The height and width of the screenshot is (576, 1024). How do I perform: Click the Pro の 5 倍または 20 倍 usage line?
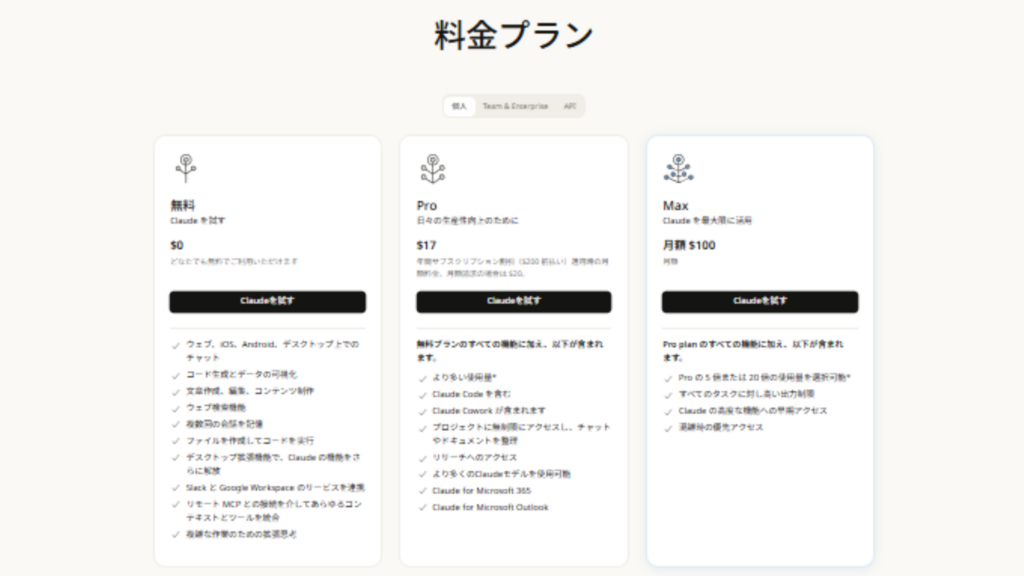(x=764, y=377)
